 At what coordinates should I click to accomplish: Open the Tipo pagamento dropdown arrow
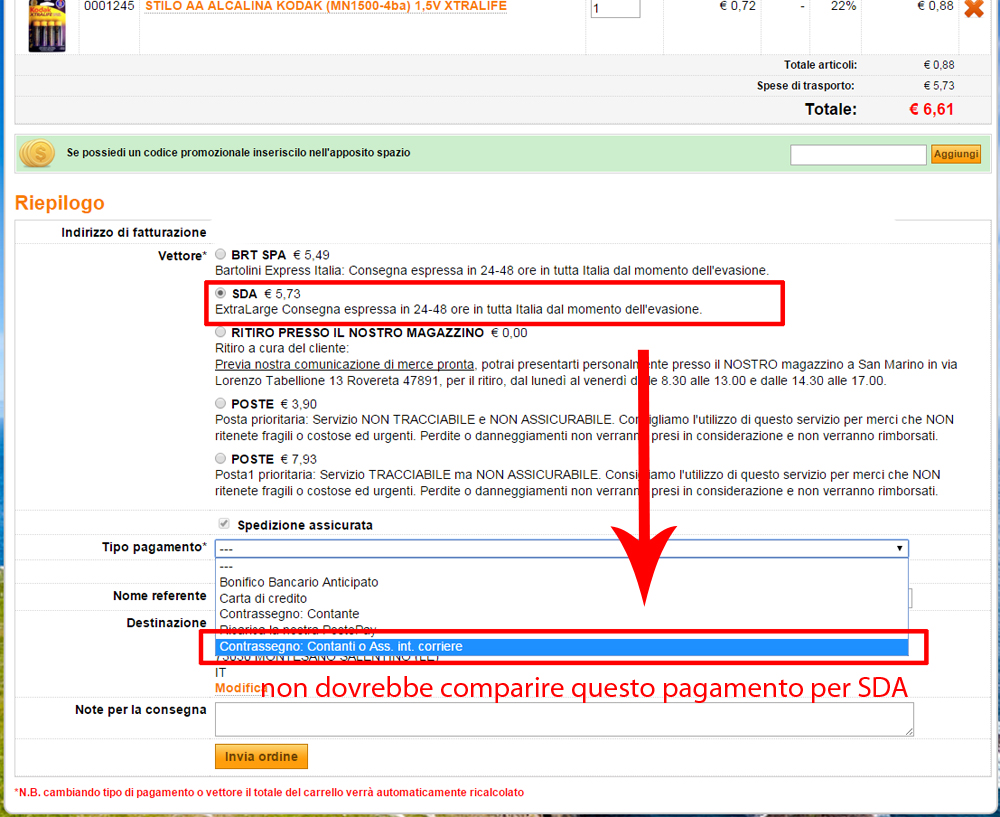[x=899, y=548]
